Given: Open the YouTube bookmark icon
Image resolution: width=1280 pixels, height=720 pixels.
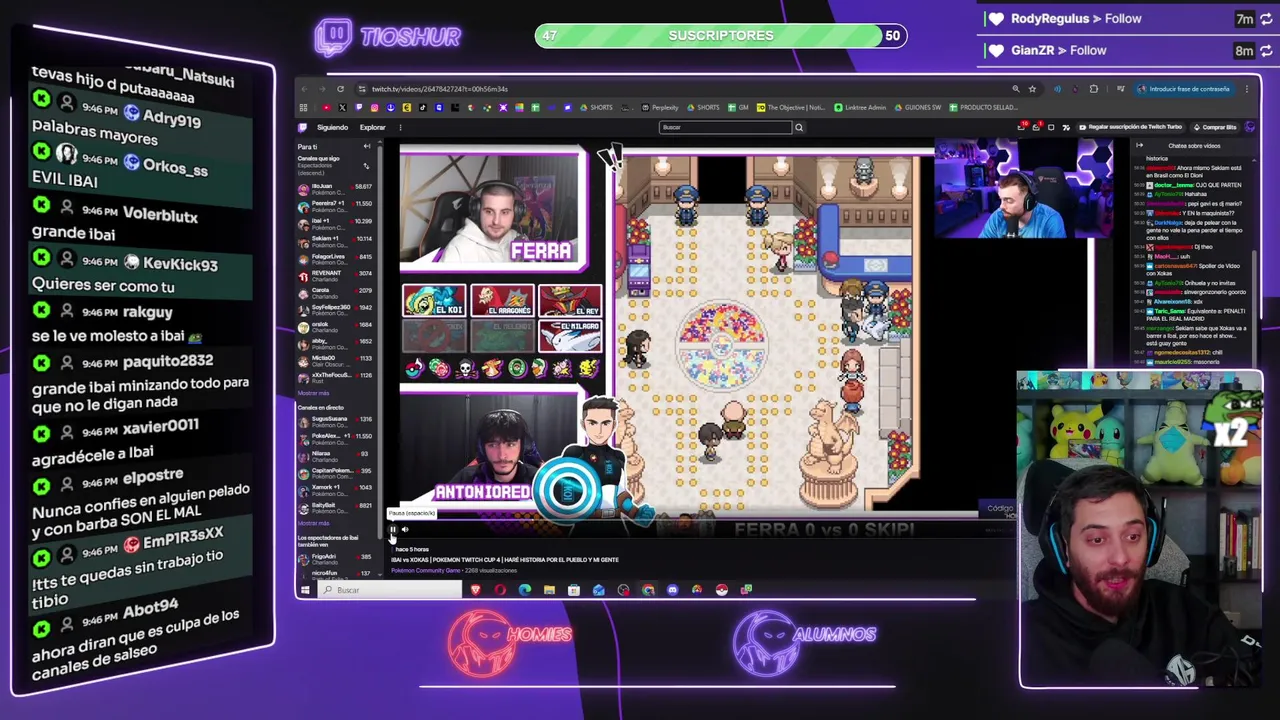Looking at the screenshot, I should tap(326, 107).
